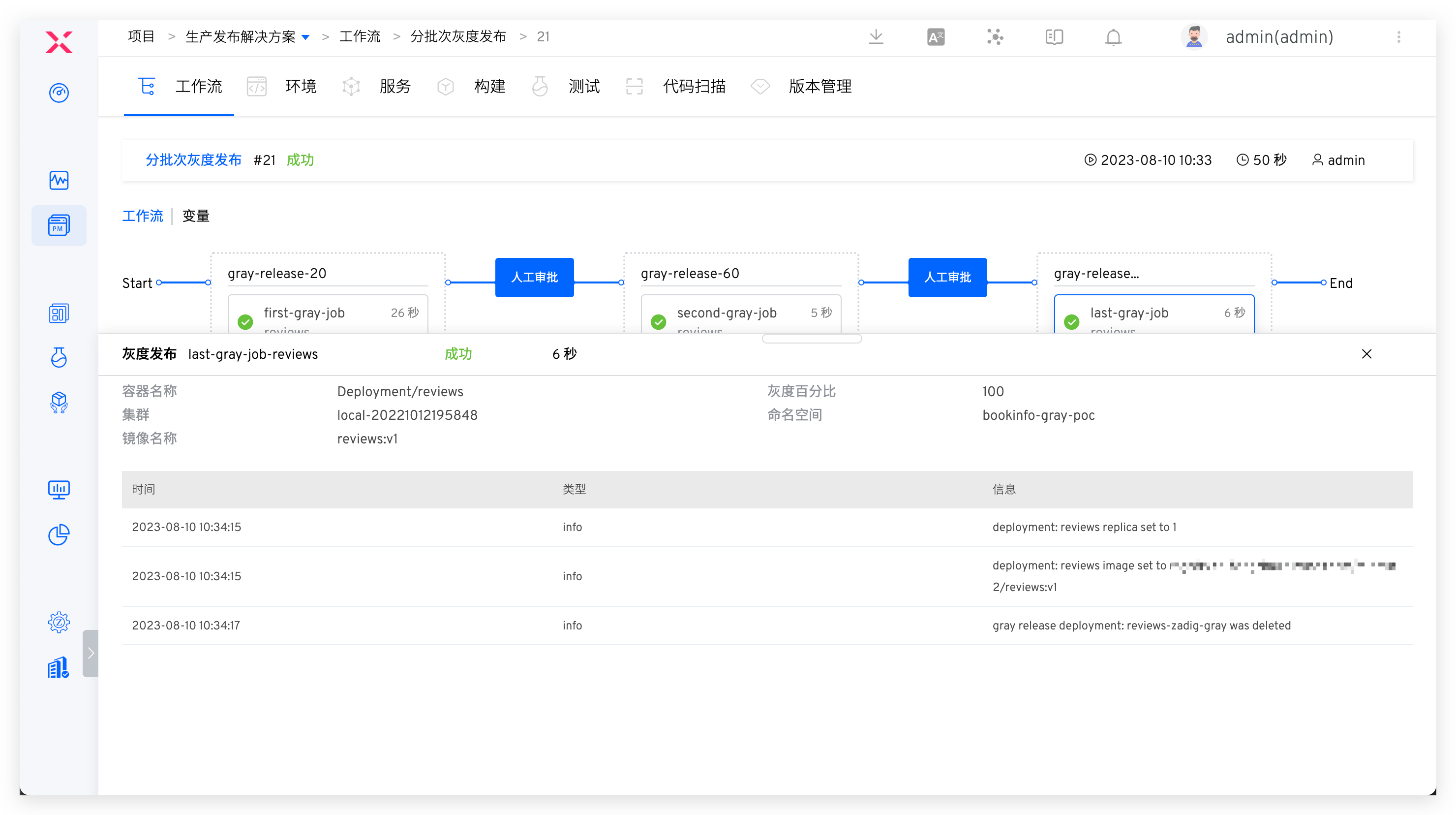Open the vertical three-dot user menu
This screenshot has height=815, width=1456.
click(1398, 37)
